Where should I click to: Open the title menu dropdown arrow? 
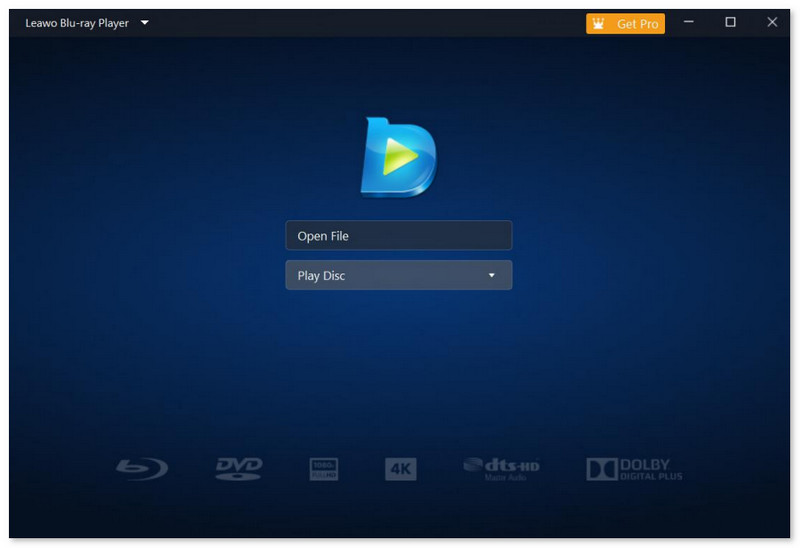click(145, 22)
